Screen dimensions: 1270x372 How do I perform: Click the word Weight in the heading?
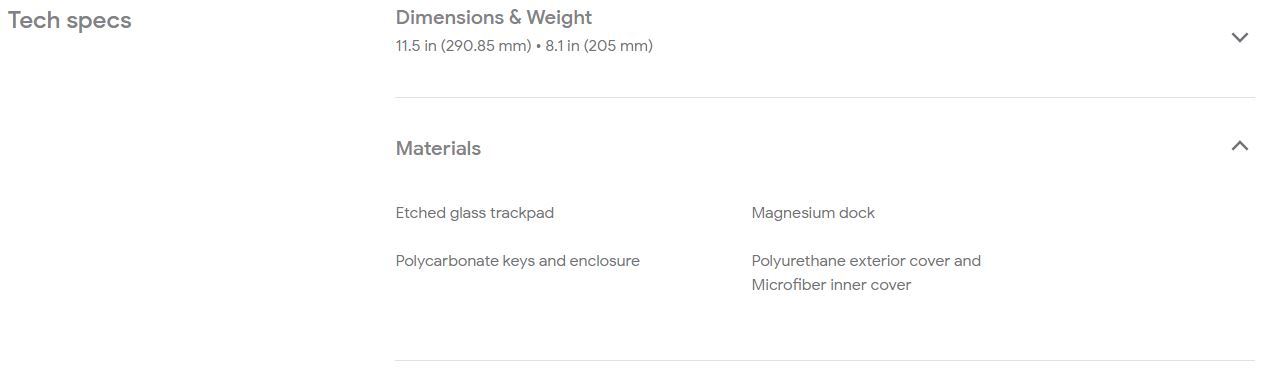click(x=562, y=17)
